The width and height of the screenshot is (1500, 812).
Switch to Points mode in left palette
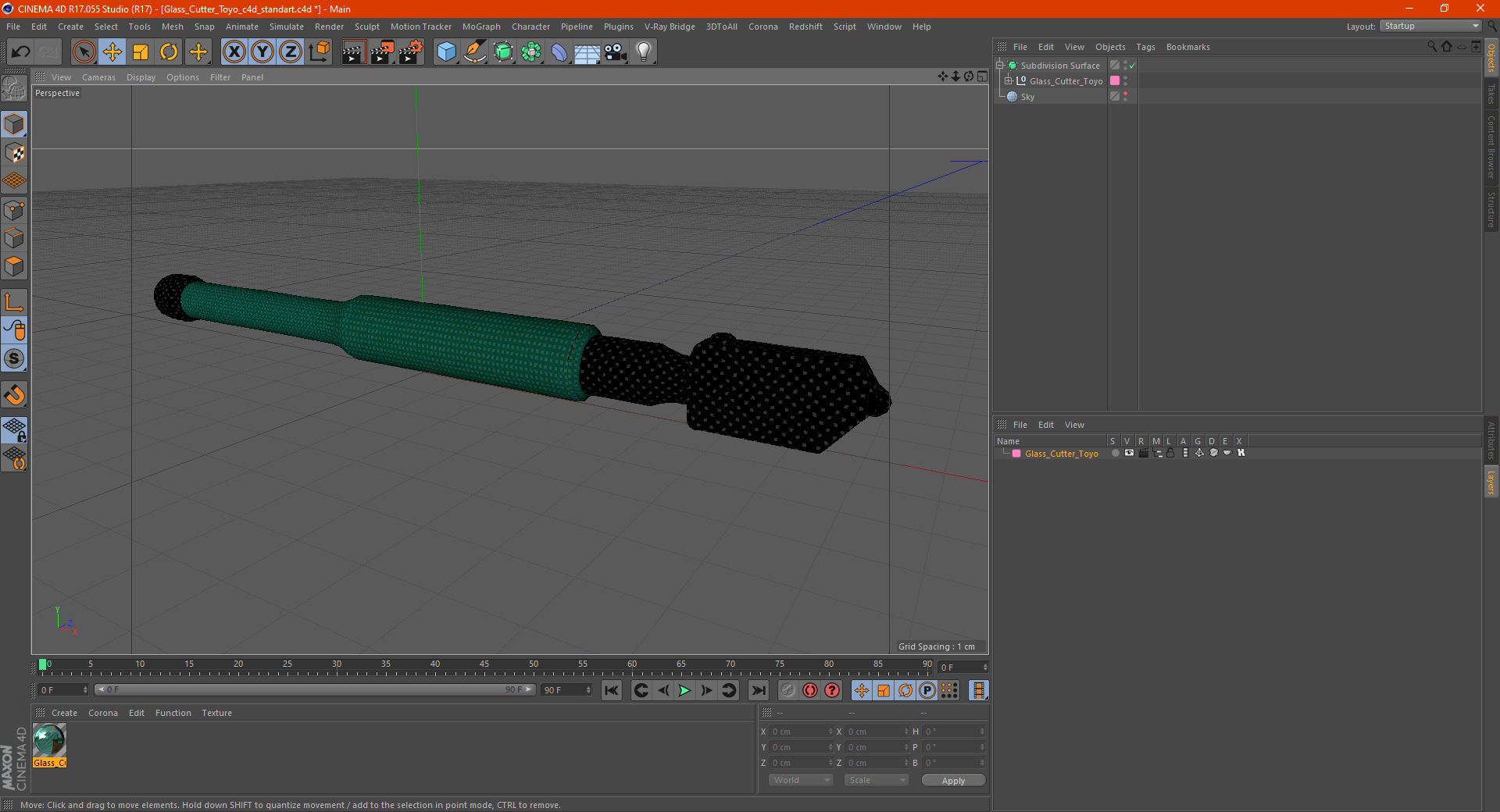coord(14,210)
